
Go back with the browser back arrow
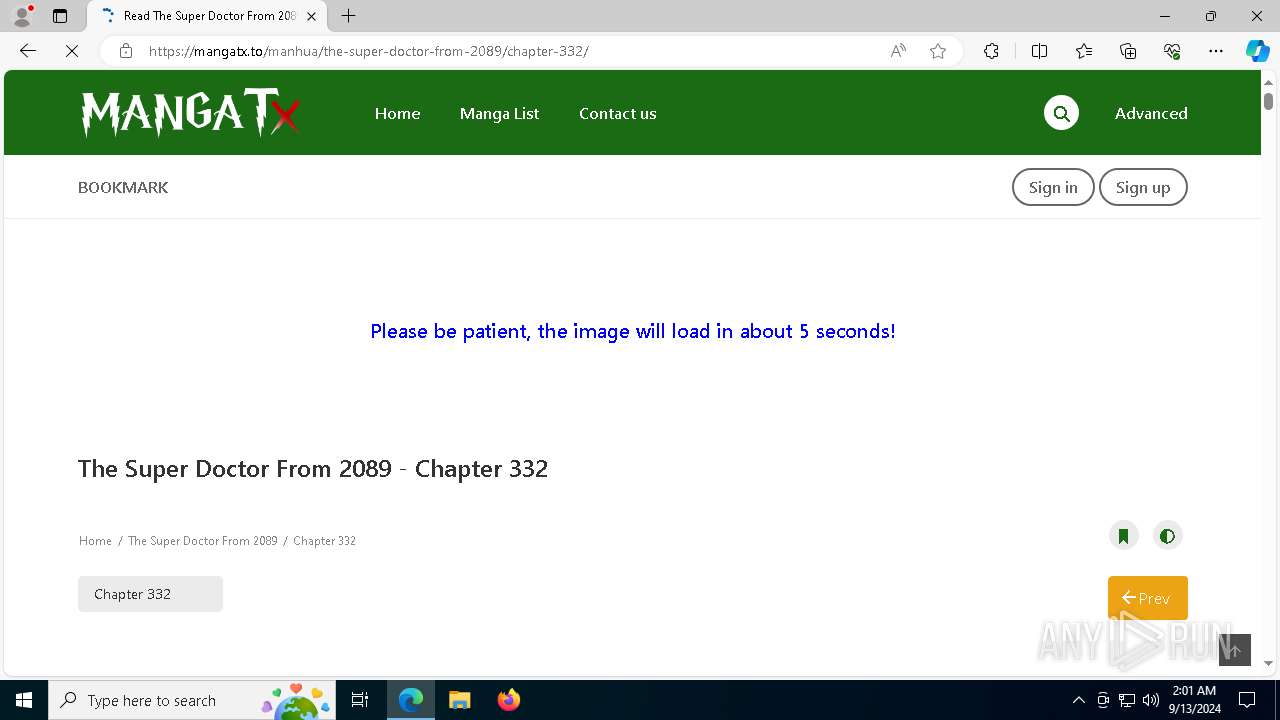click(28, 51)
